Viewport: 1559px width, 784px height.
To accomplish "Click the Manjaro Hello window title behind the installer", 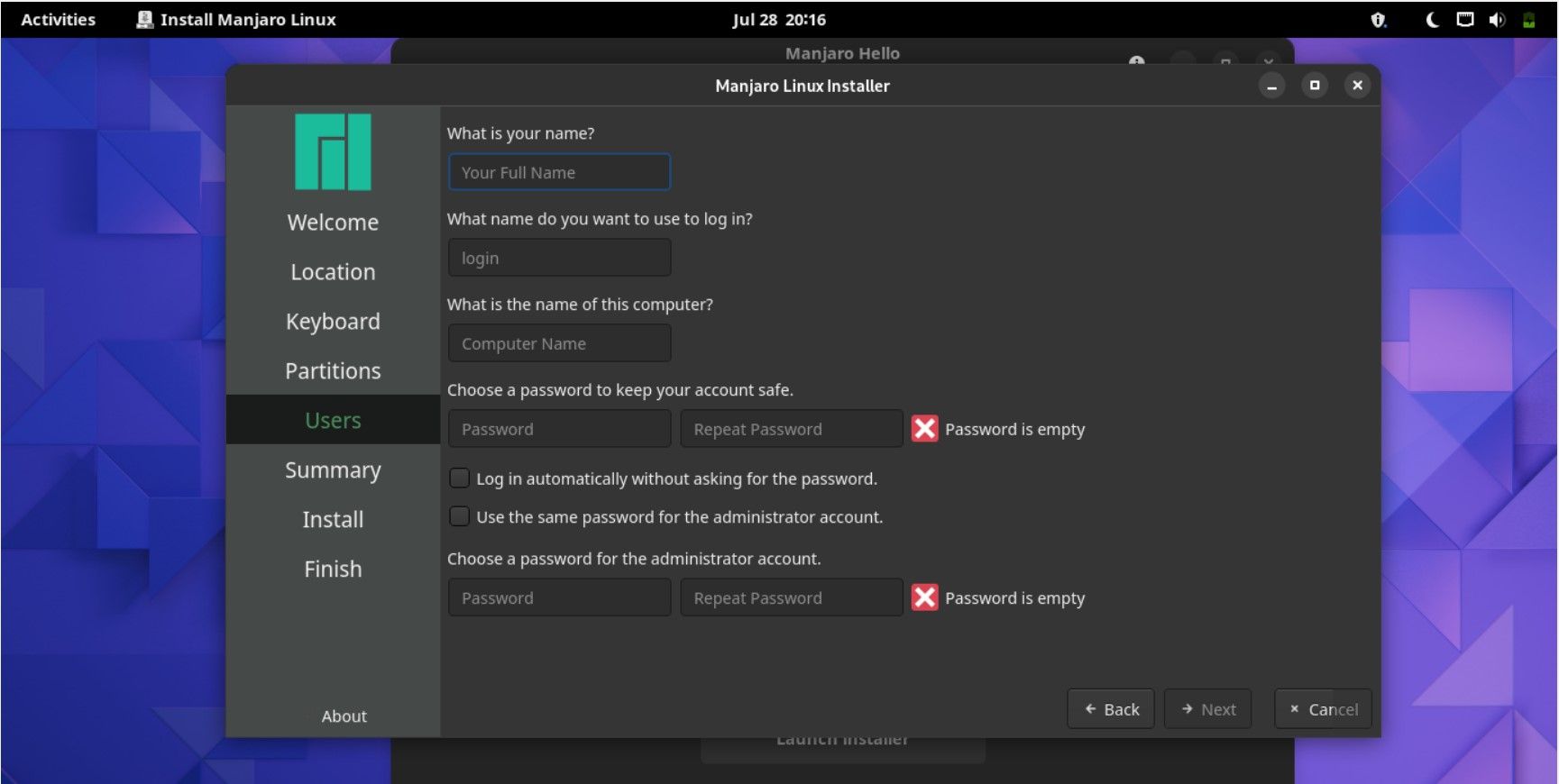I will point(842,53).
